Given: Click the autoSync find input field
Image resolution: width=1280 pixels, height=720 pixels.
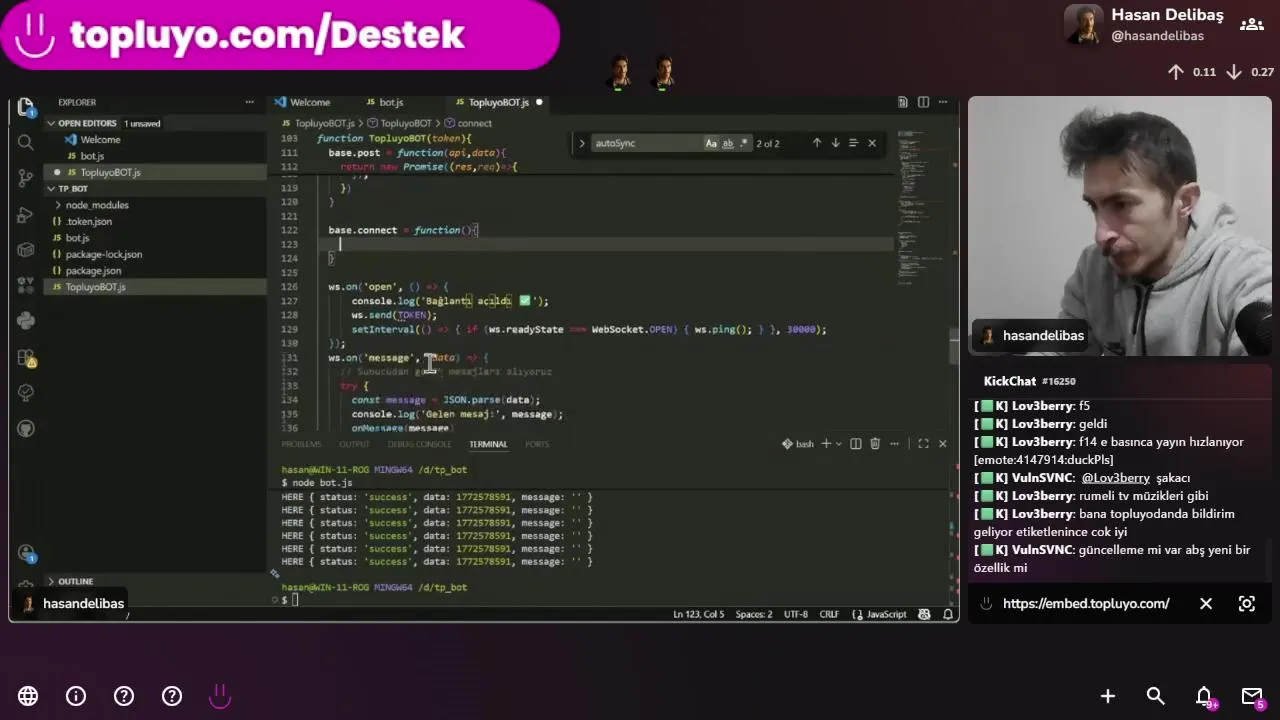Looking at the screenshot, I should pos(647,143).
